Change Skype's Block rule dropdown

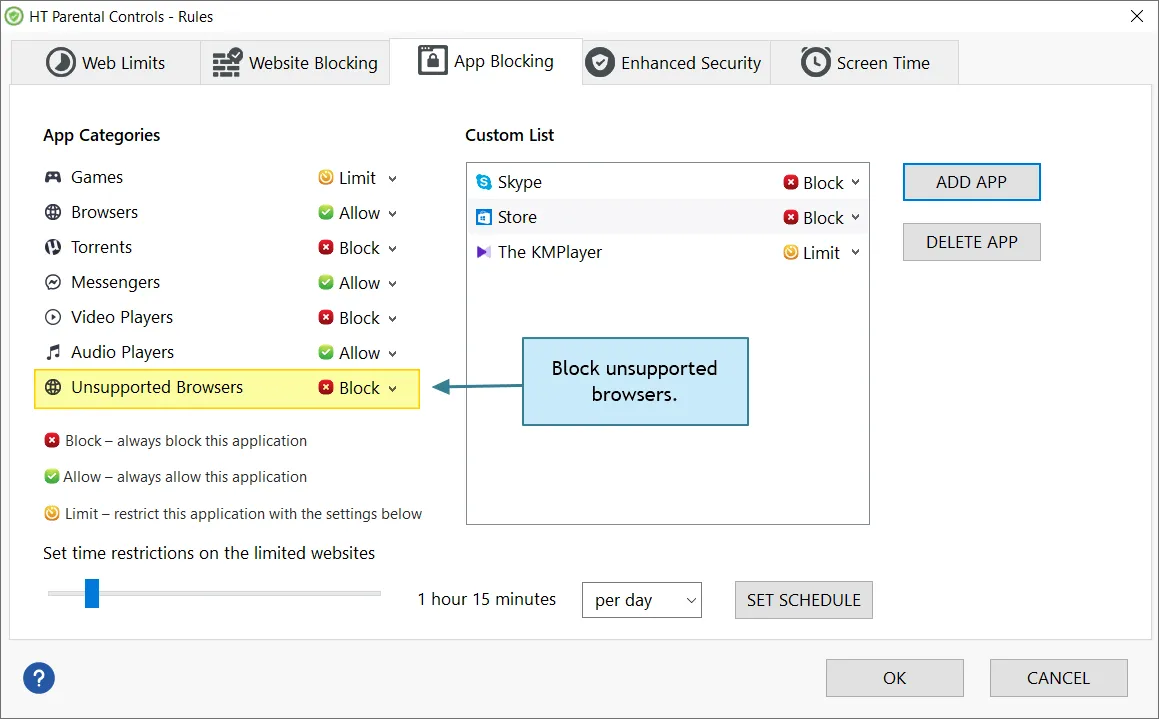[822, 183]
